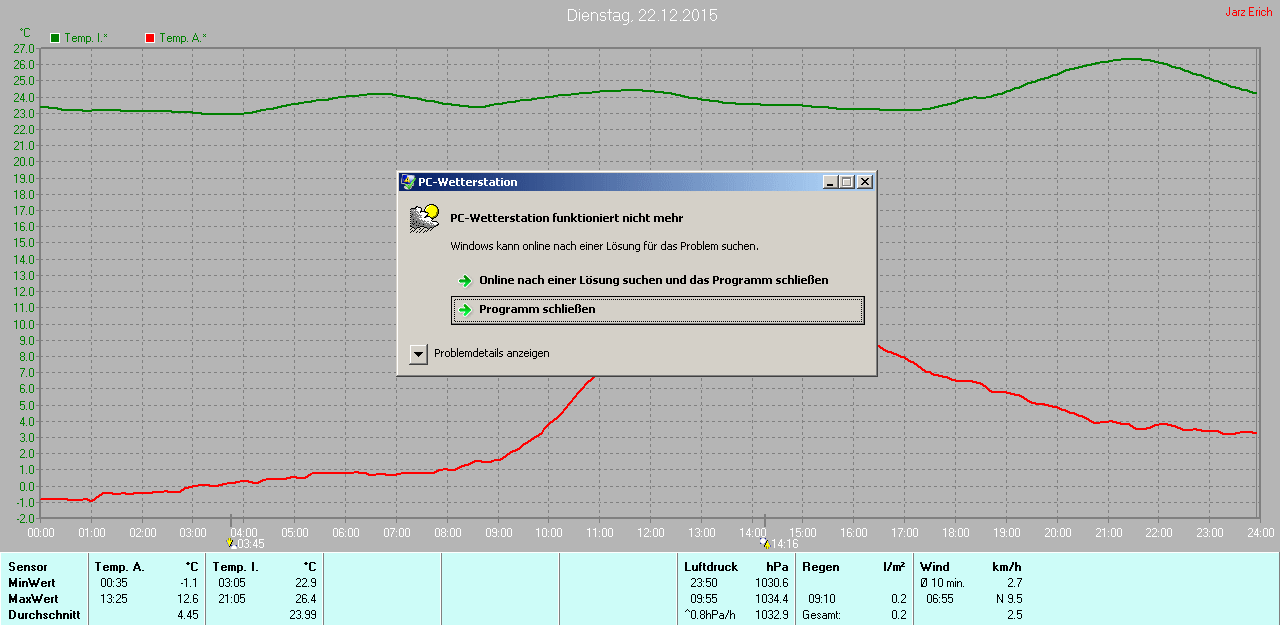The height and width of the screenshot is (625, 1280).
Task: Click the Regen column header
Action: 821,567
